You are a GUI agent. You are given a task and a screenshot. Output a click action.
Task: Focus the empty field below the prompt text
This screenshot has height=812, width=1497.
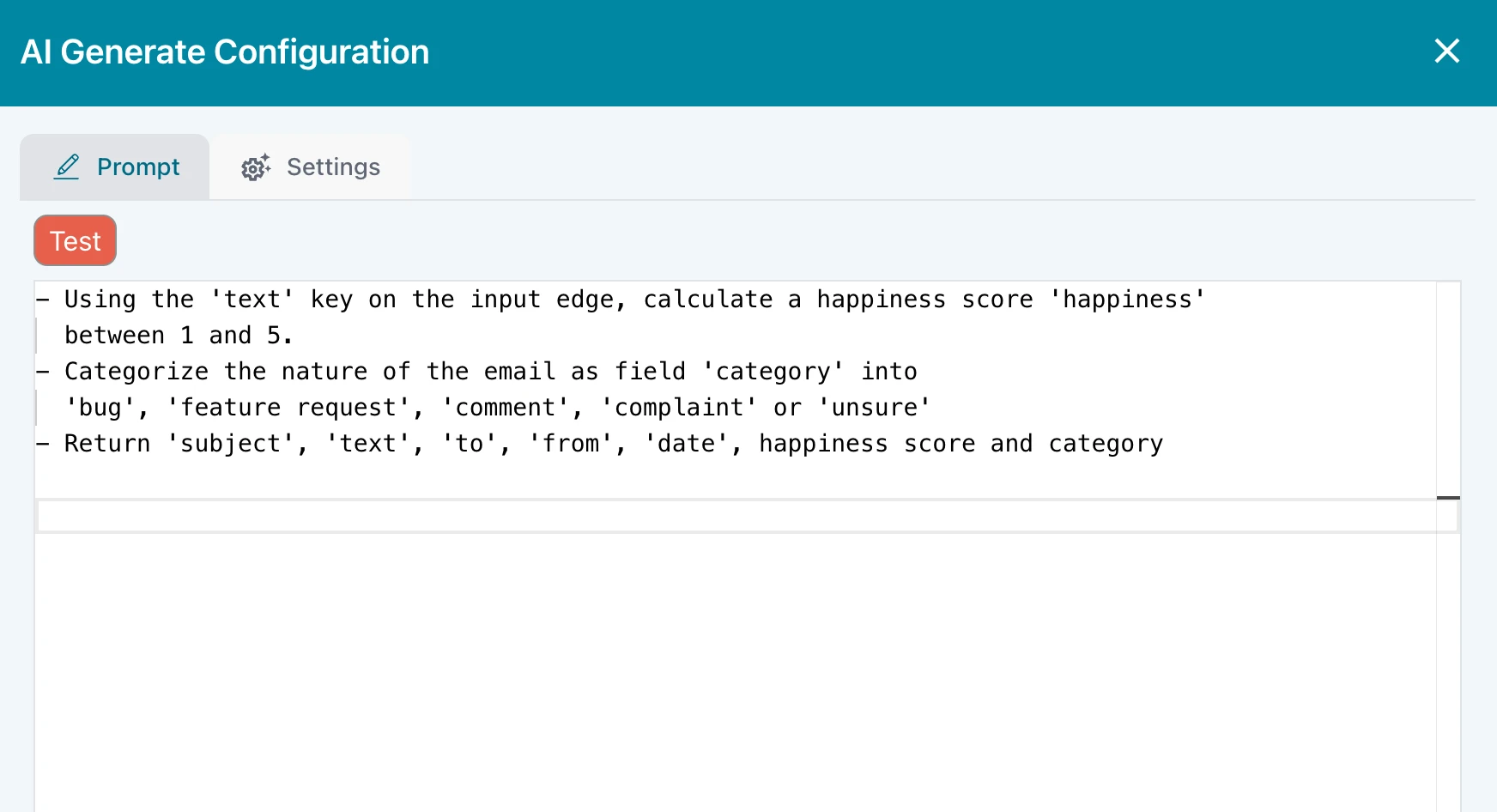click(x=736, y=517)
